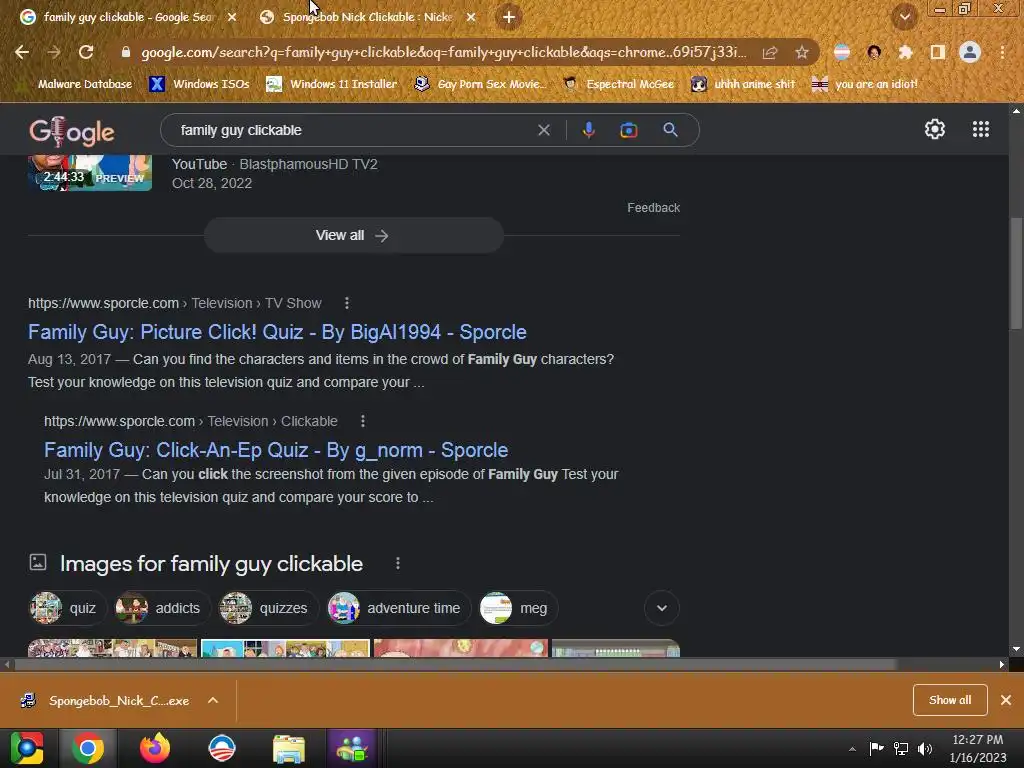The image size is (1024, 768).
Task: Reload the current Google page
Action: (x=86, y=52)
